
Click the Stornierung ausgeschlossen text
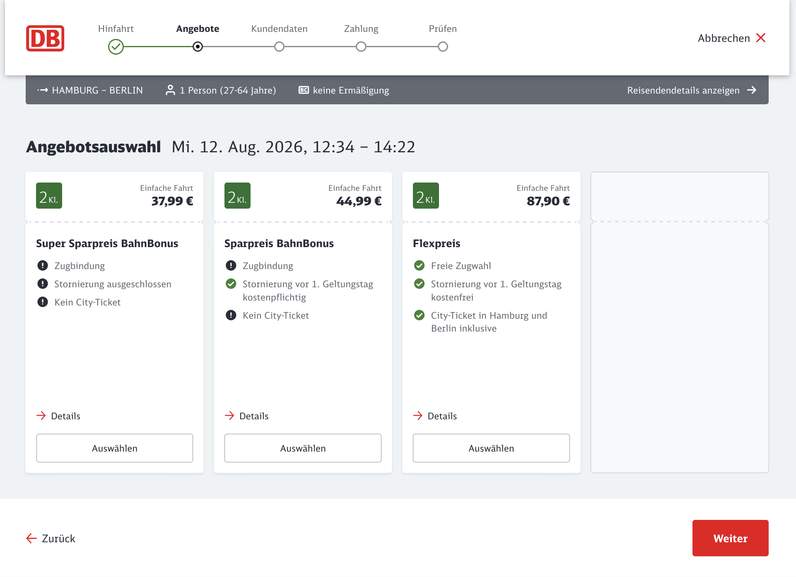[x=113, y=284]
